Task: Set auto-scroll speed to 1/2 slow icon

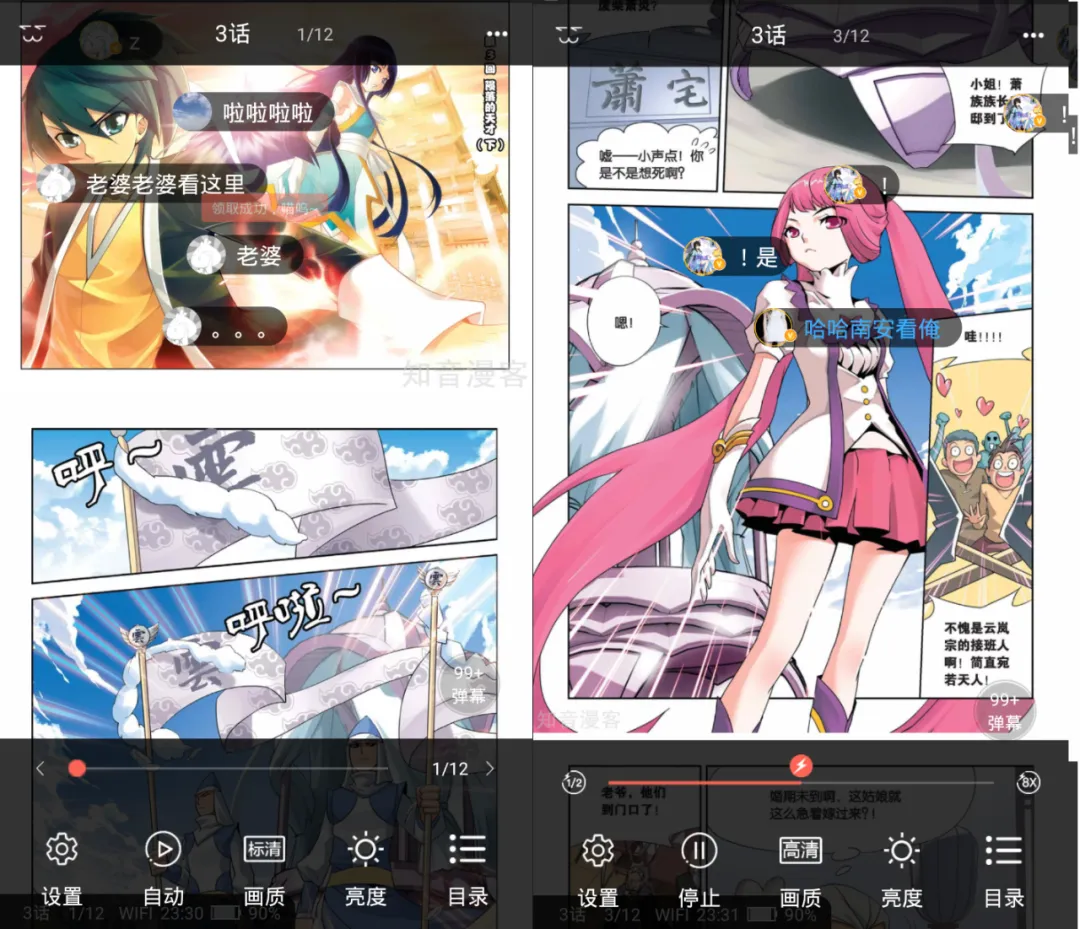Action: click(x=574, y=782)
